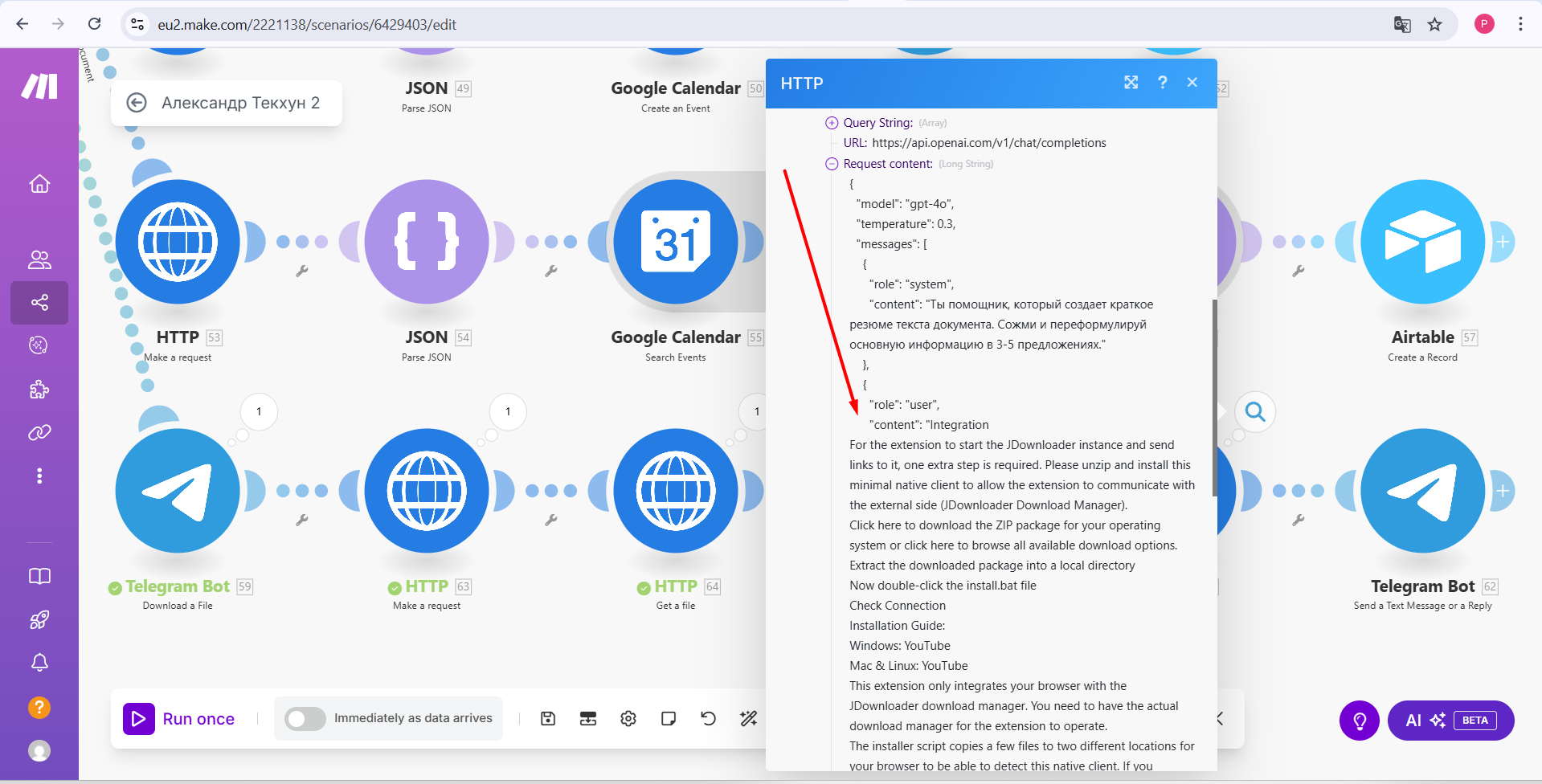
Task: Click wrench between HTTP 63 and HTTP 64
Action: (551, 521)
